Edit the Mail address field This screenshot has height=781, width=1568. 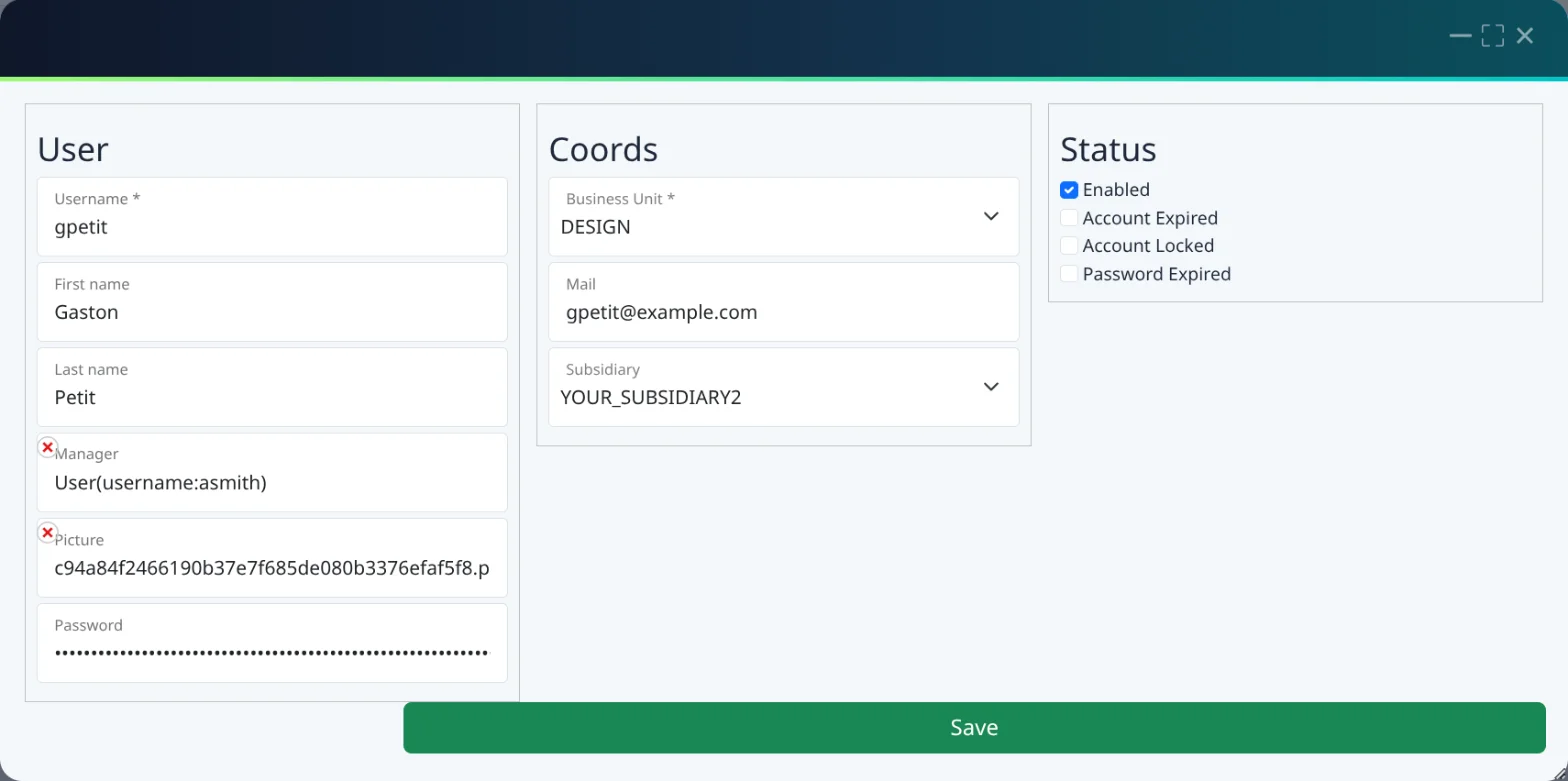784,302
